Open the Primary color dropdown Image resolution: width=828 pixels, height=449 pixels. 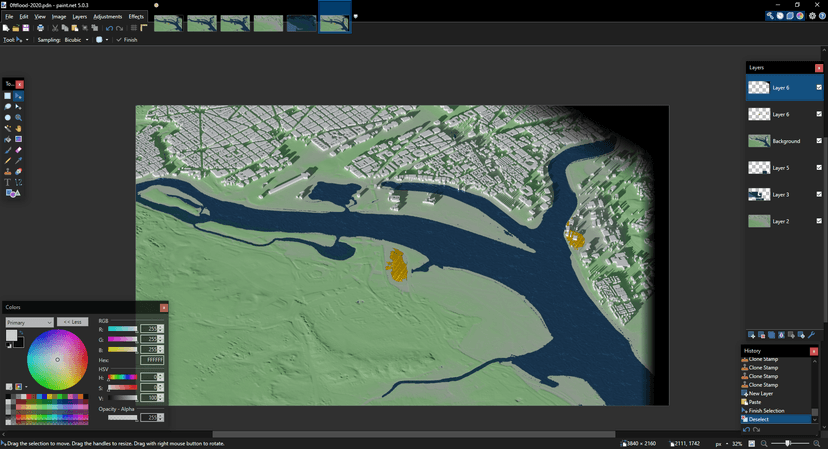coord(29,322)
